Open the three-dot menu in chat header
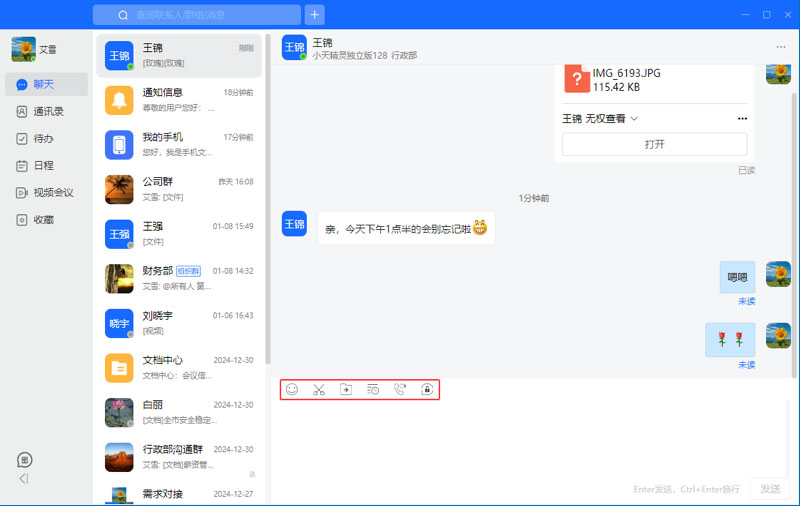Viewport: 800px width, 506px height. [x=781, y=47]
